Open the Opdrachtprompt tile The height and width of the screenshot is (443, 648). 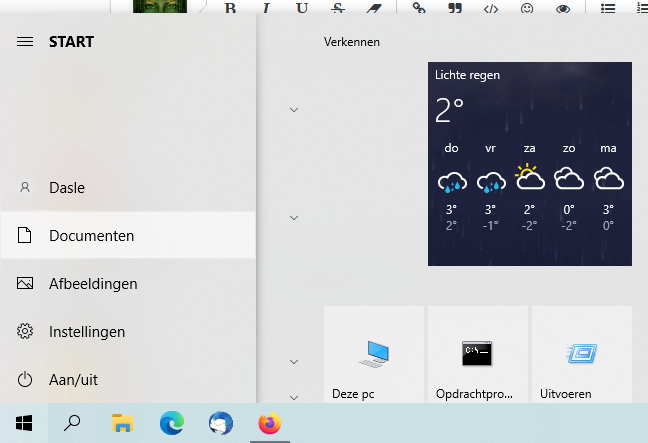pos(478,355)
